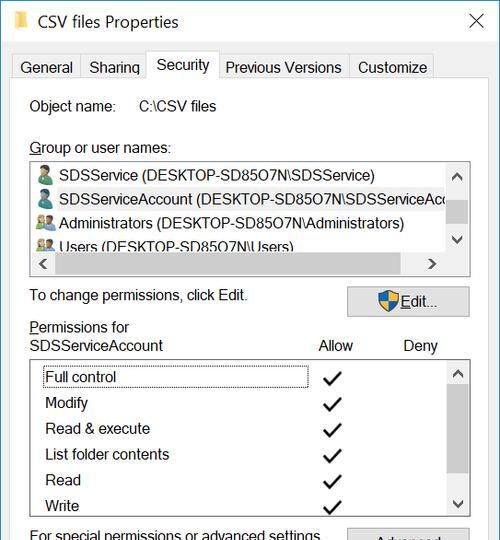Switch to the Customize tab
Viewport: 500px width, 540px height.
point(392,67)
